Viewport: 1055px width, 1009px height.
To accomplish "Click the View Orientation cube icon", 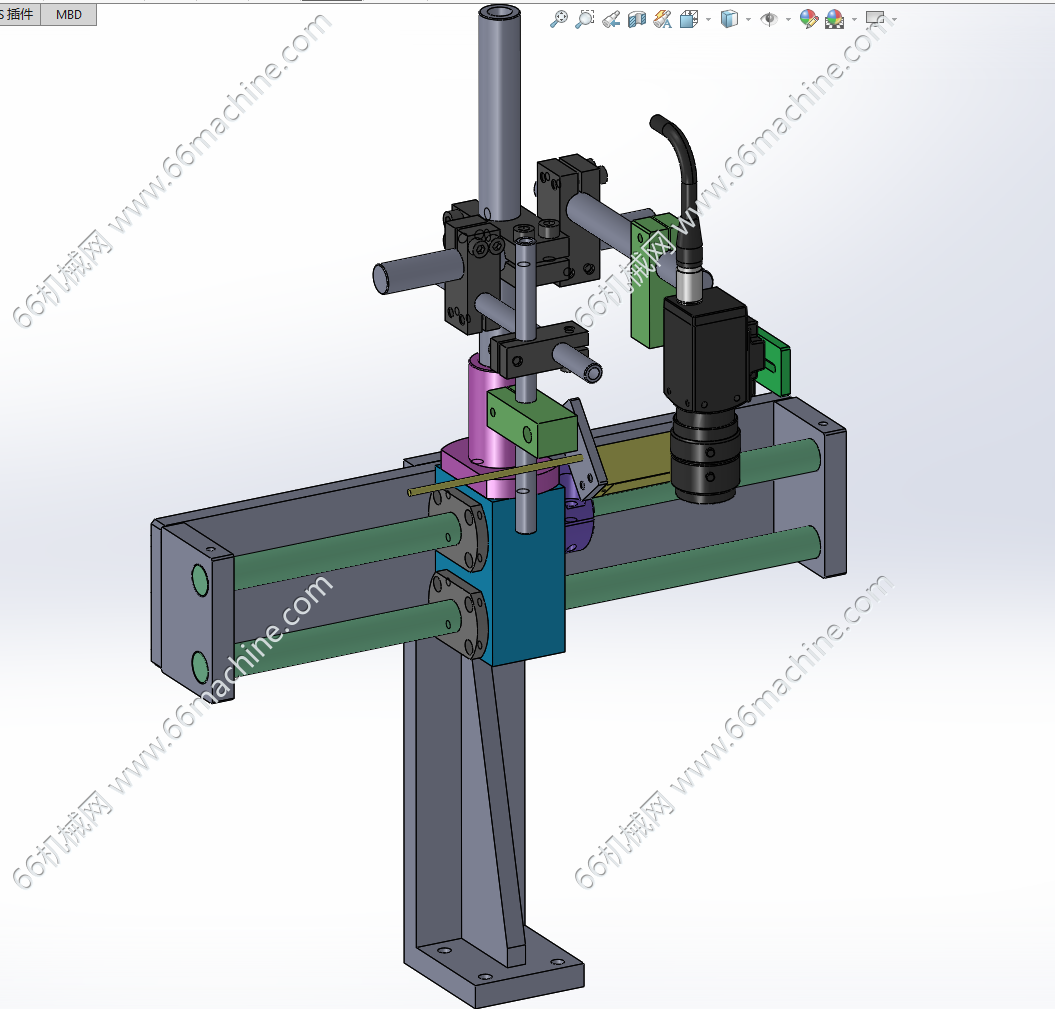I will pos(689,20).
